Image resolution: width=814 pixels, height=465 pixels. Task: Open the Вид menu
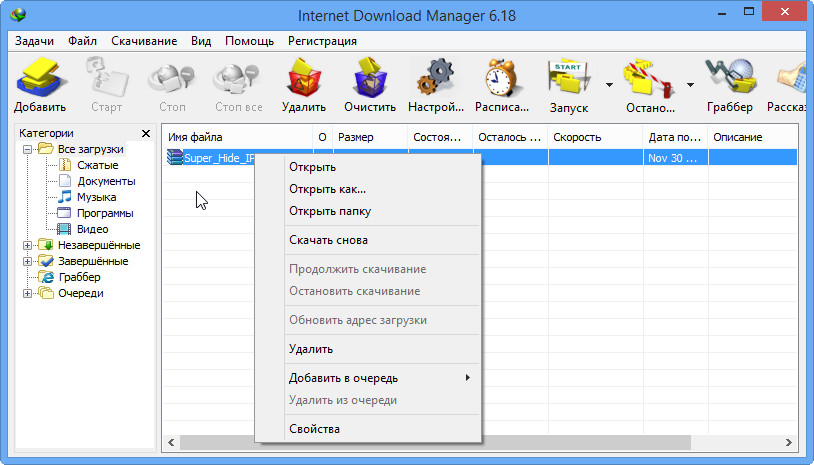pyautogui.click(x=201, y=41)
